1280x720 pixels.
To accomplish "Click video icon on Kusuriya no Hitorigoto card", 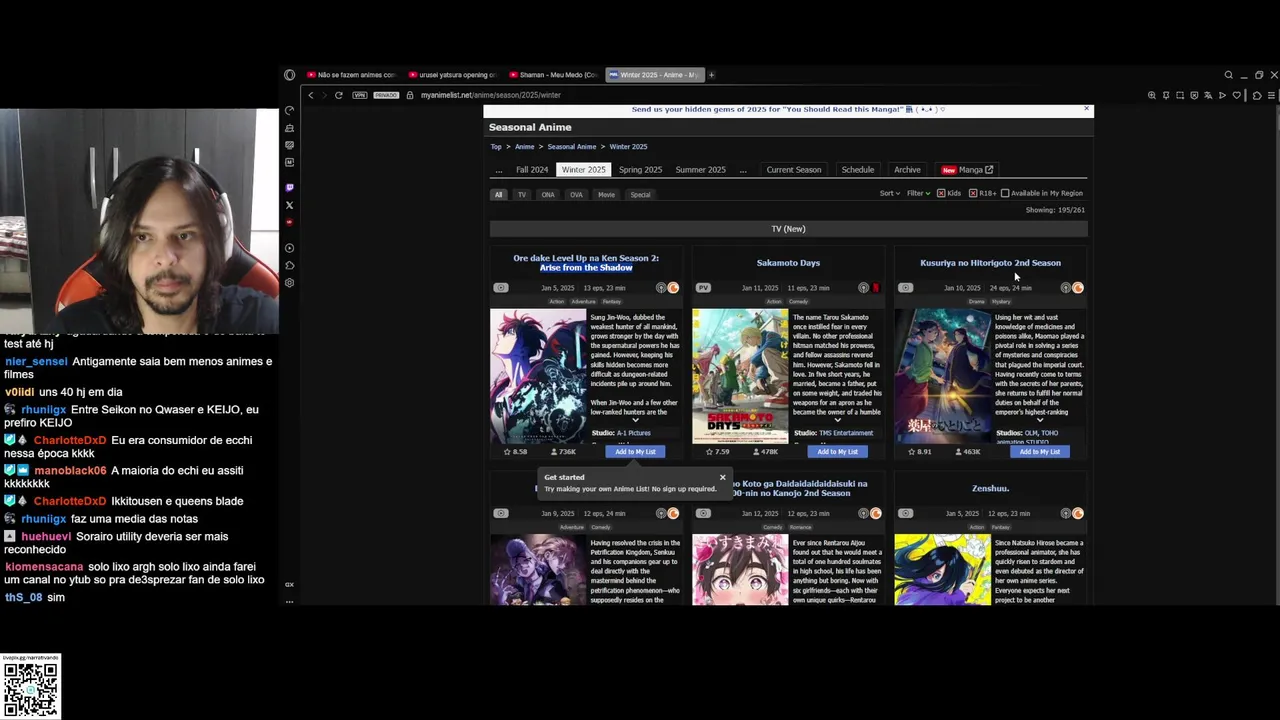I will click(905, 288).
